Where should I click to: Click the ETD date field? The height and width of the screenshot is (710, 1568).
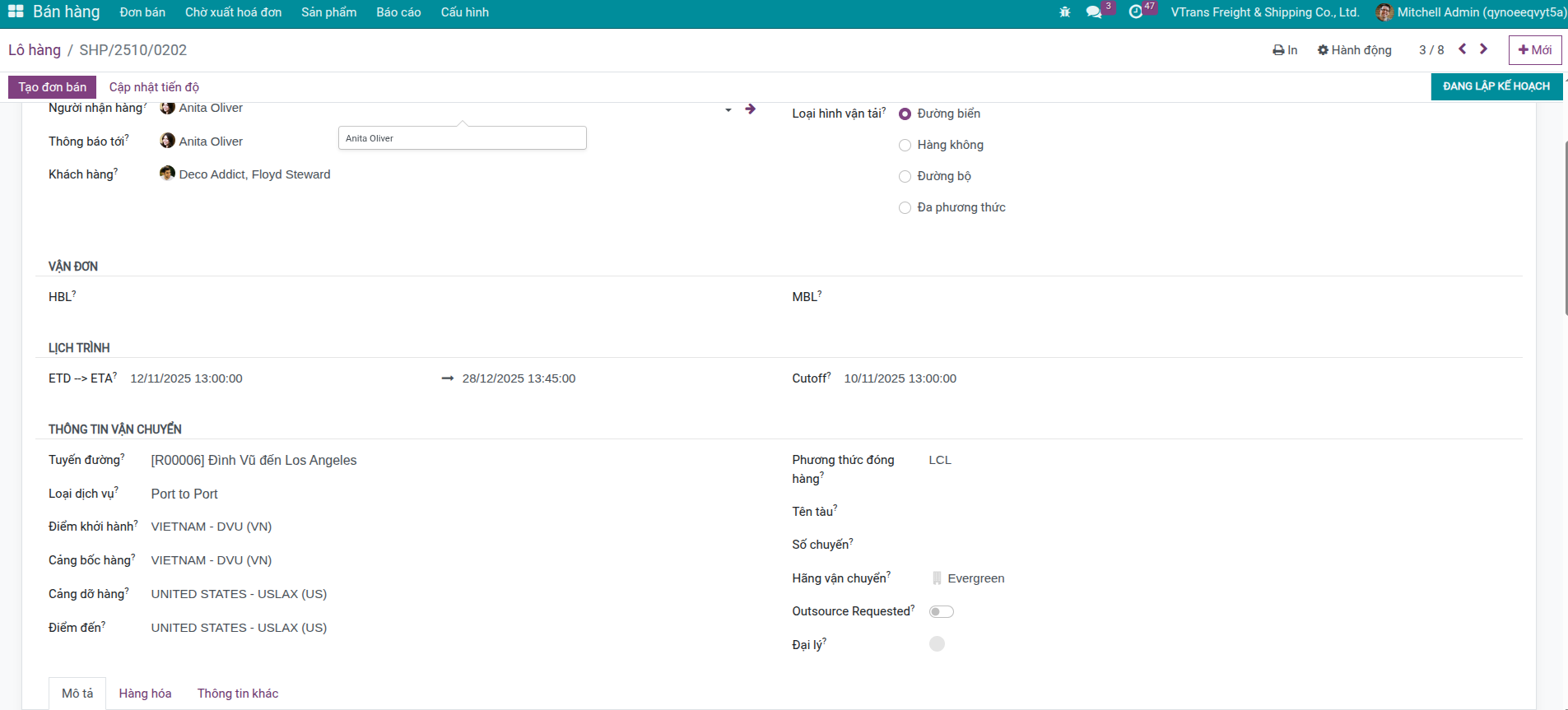(187, 378)
